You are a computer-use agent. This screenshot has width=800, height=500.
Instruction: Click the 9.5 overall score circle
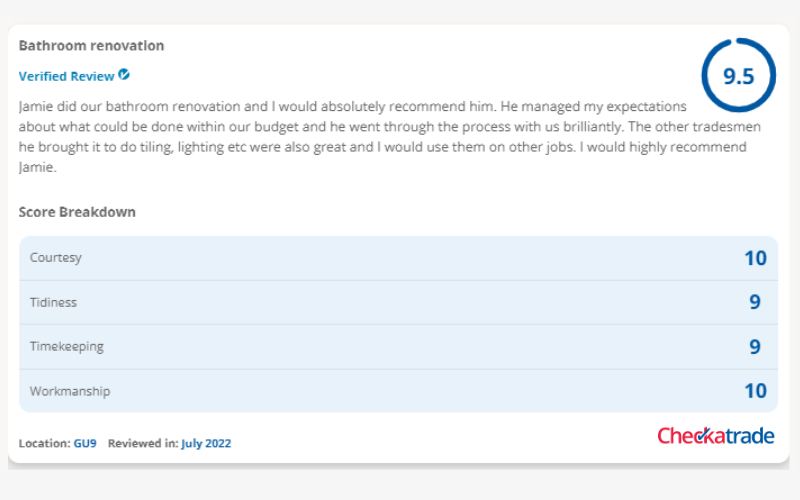(x=738, y=75)
